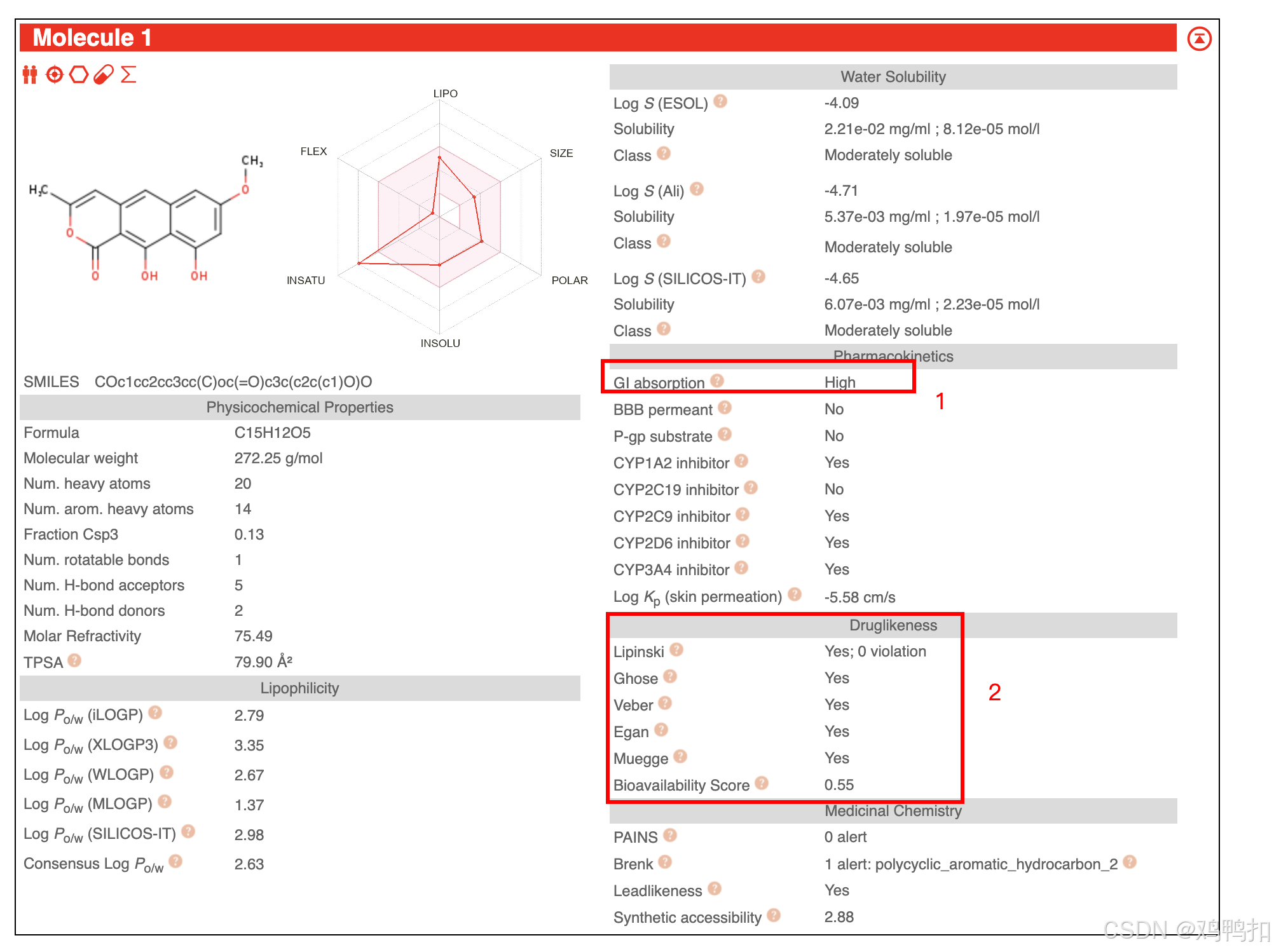Click the target prediction crosshair icon
Image resolution: width=1274 pixels, height=952 pixels.
coord(55,75)
